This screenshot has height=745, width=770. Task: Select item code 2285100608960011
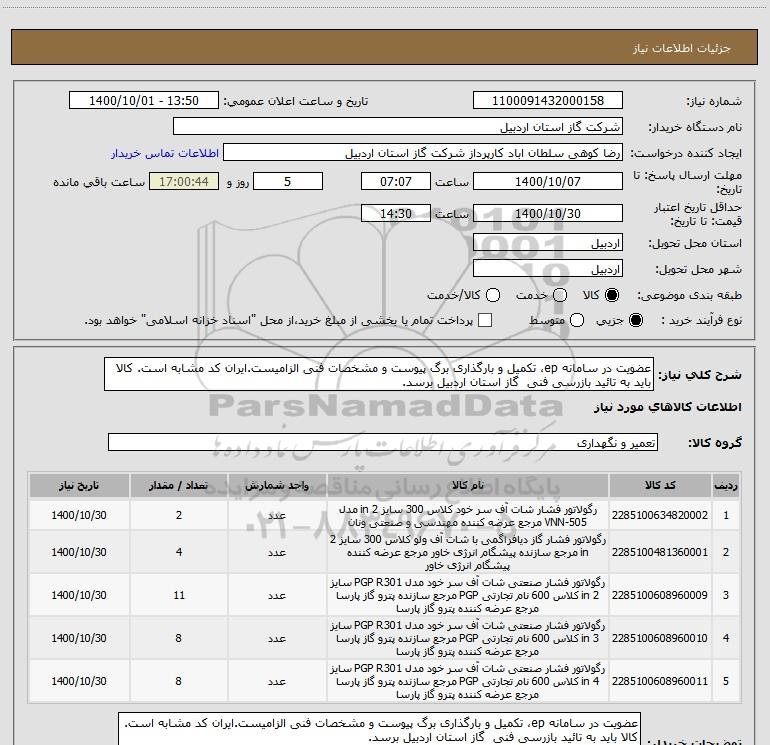(660, 681)
